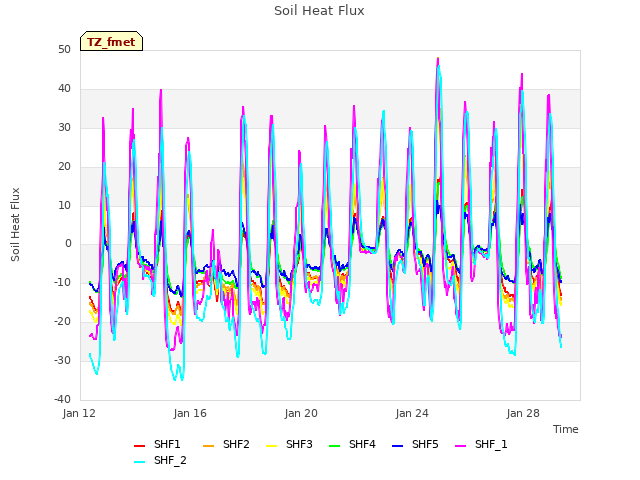Click the -10 y-axis tick label
Viewport: 640px width, 480px height.
pyautogui.click(x=63, y=282)
